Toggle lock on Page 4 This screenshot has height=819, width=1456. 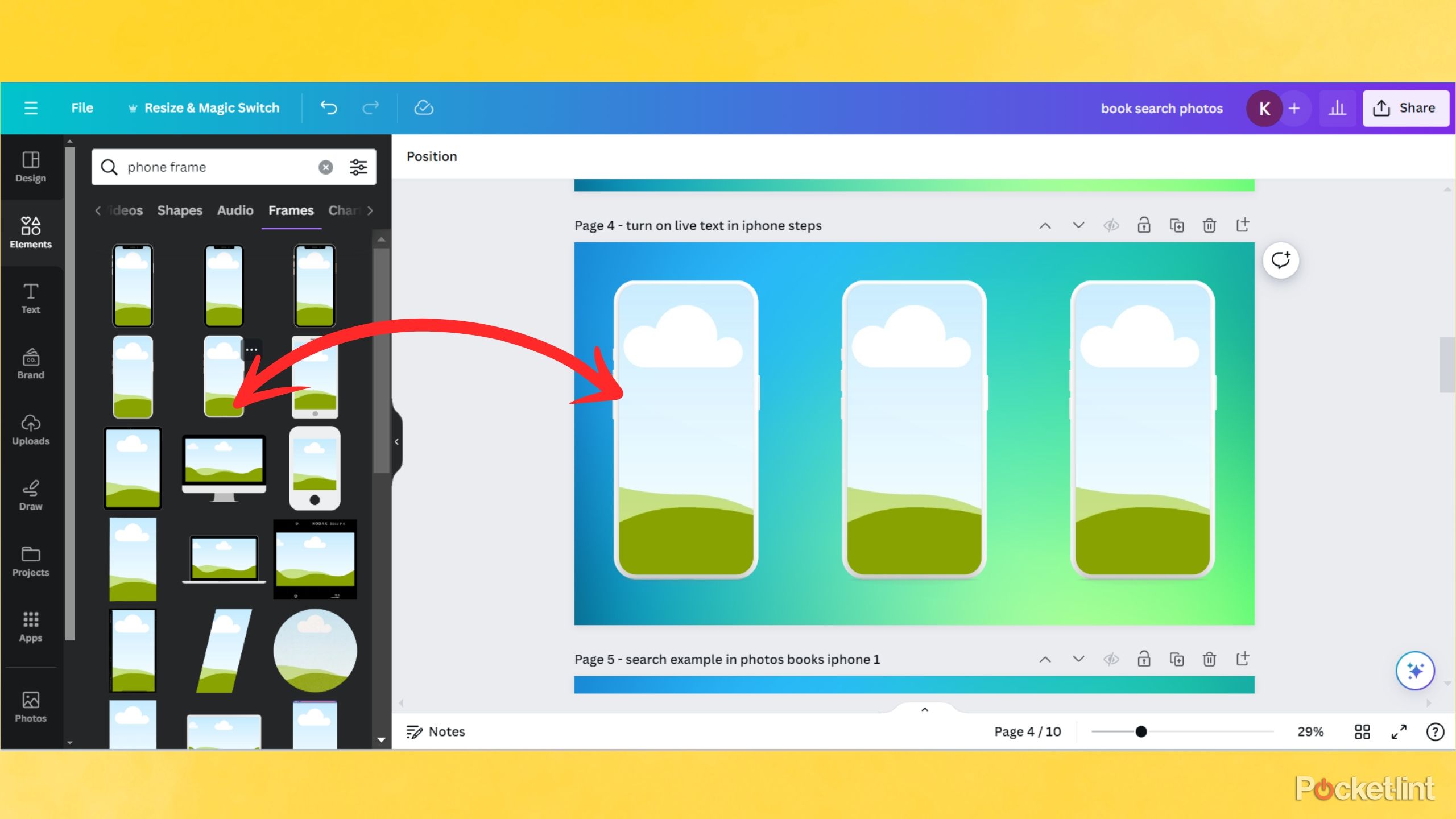point(1144,225)
